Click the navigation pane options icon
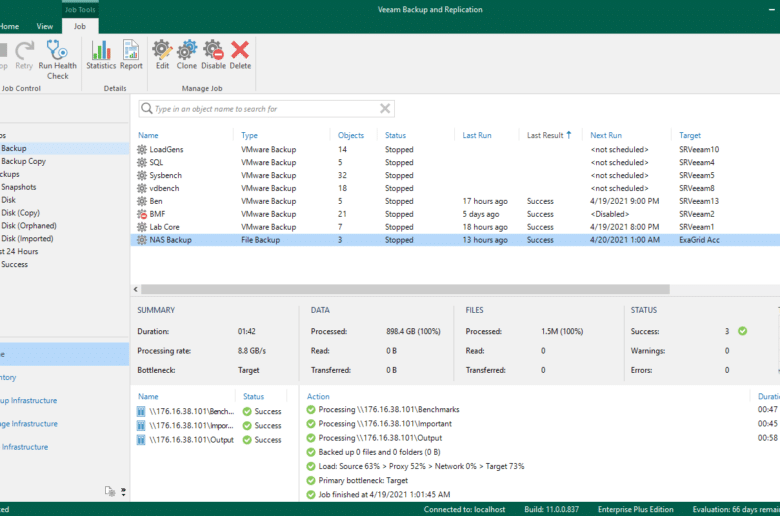Image resolution: width=780 pixels, height=516 pixels. [110, 492]
